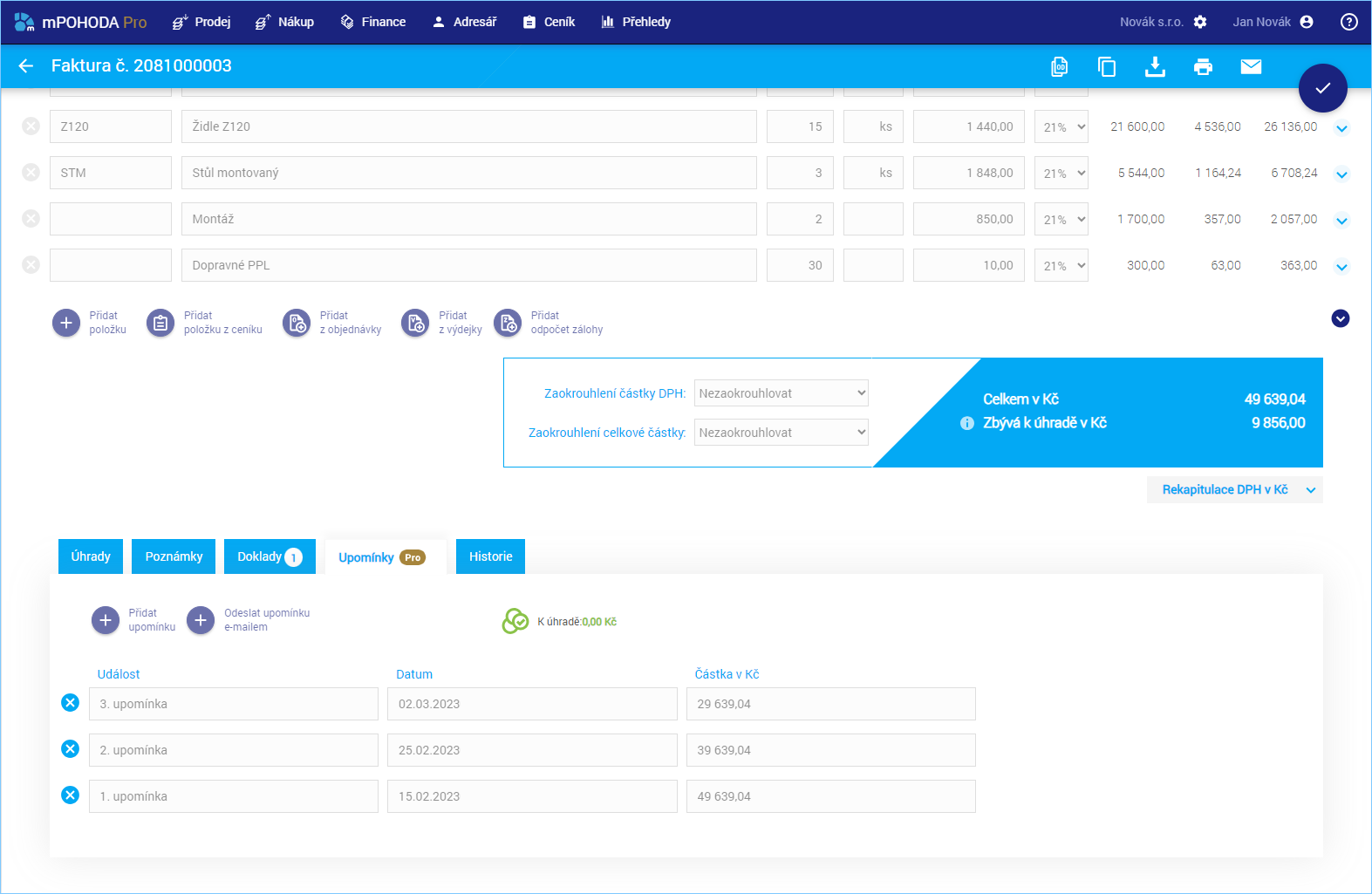Open VAT rate dropdown for Dopravné PPL
Viewport: 1372px width, 894px height.
(x=1061, y=265)
